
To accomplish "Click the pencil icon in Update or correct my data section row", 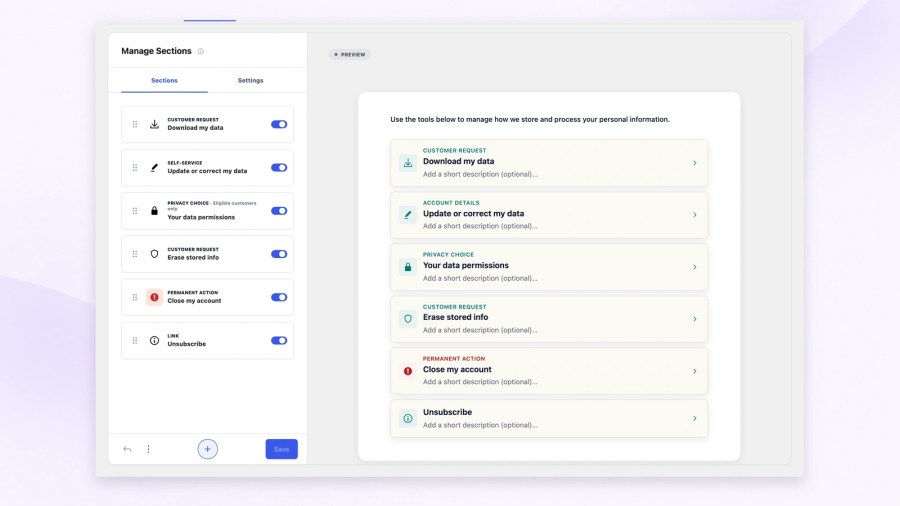I will pos(154,168).
